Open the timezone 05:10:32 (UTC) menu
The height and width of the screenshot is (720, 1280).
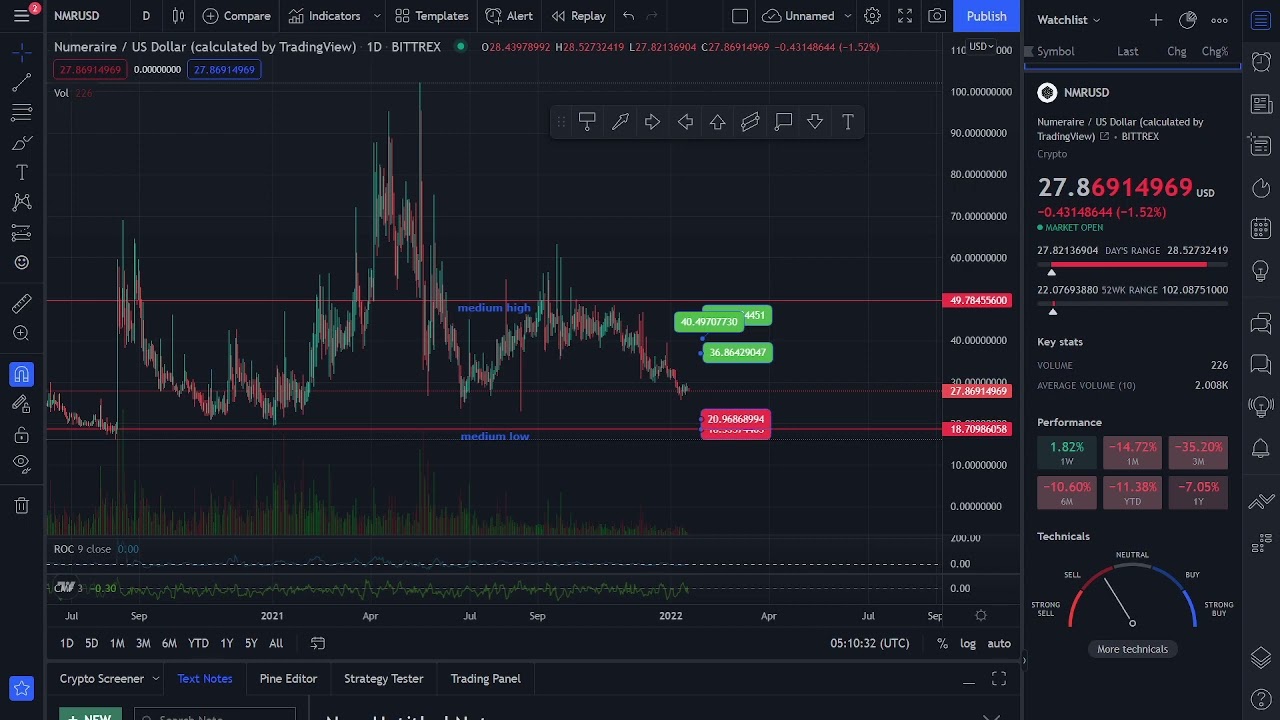(869, 643)
